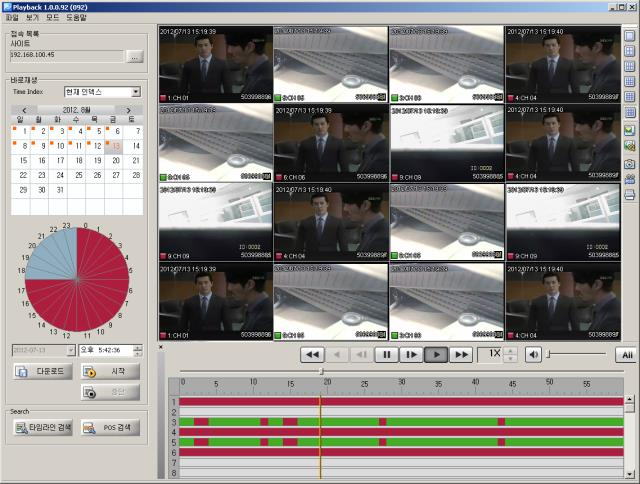
Task: Take a snapshot with the camera icon
Action: 629,164
